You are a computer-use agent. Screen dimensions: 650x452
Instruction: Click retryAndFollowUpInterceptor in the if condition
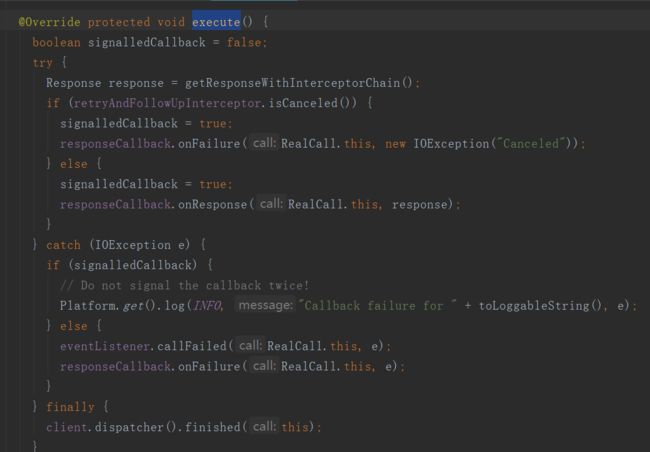(x=167, y=103)
